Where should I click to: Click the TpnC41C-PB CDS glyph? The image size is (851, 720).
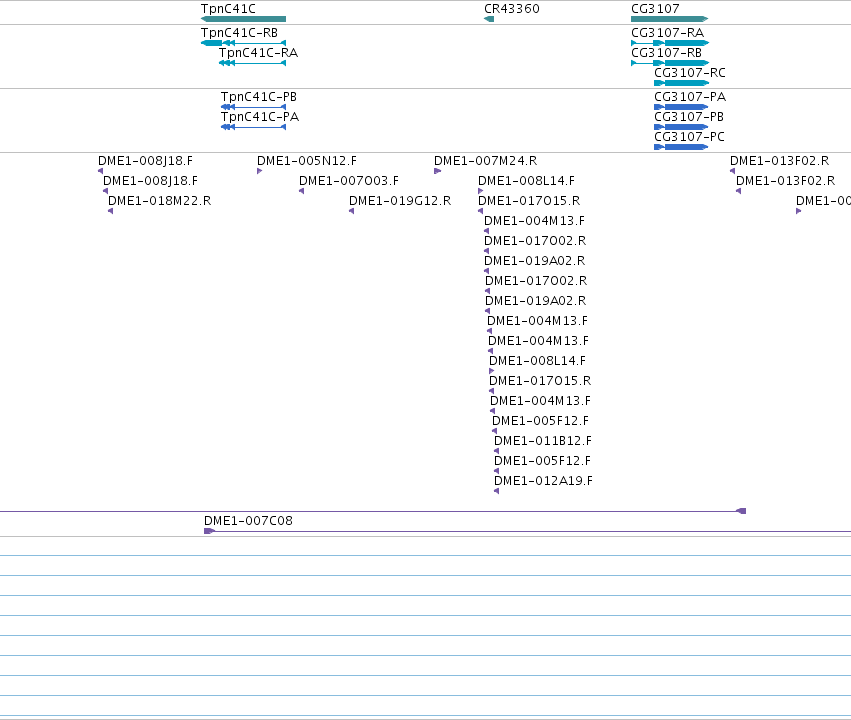(x=253, y=107)
